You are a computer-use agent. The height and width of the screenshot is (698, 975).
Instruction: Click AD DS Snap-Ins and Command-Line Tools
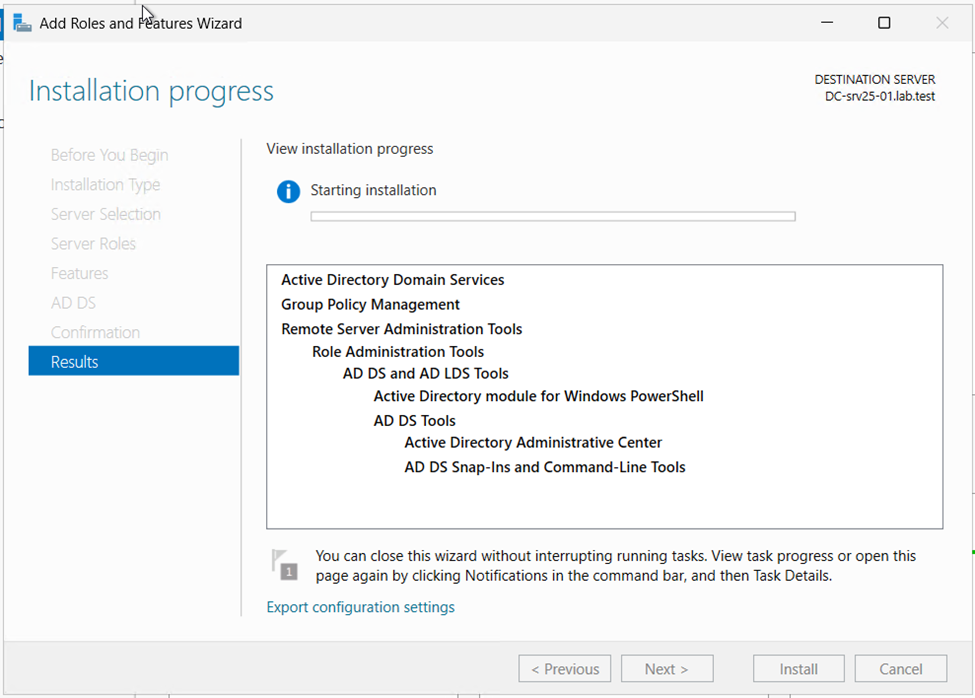point(545,467)
